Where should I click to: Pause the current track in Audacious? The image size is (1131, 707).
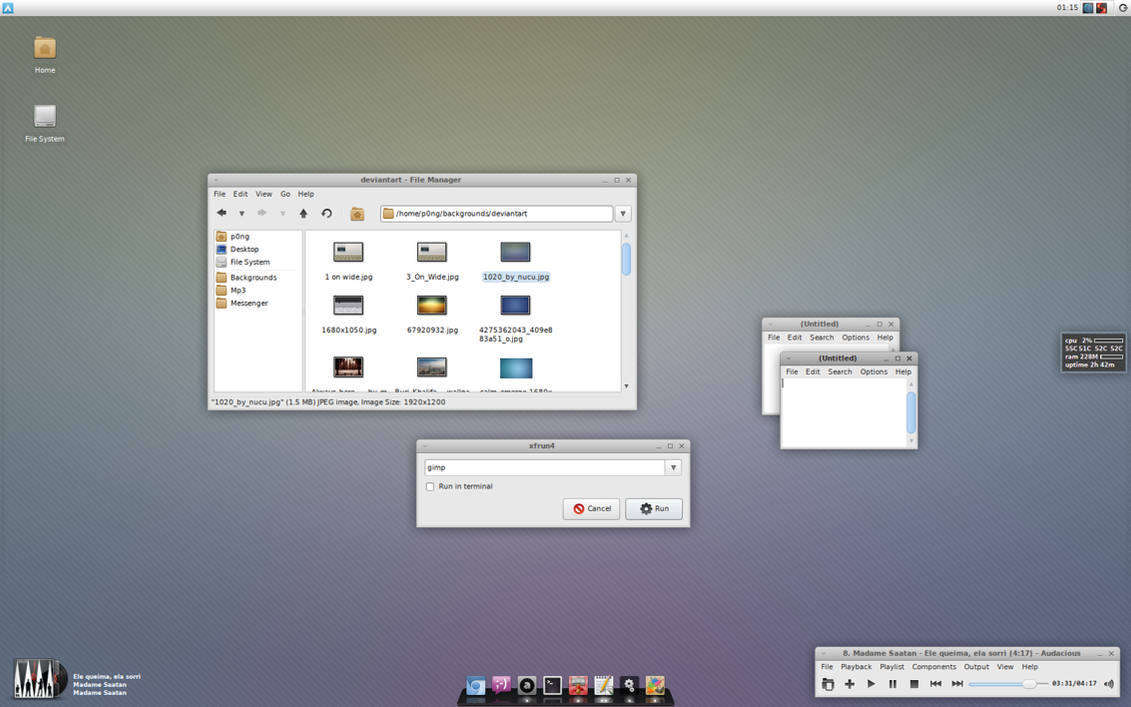892,684
